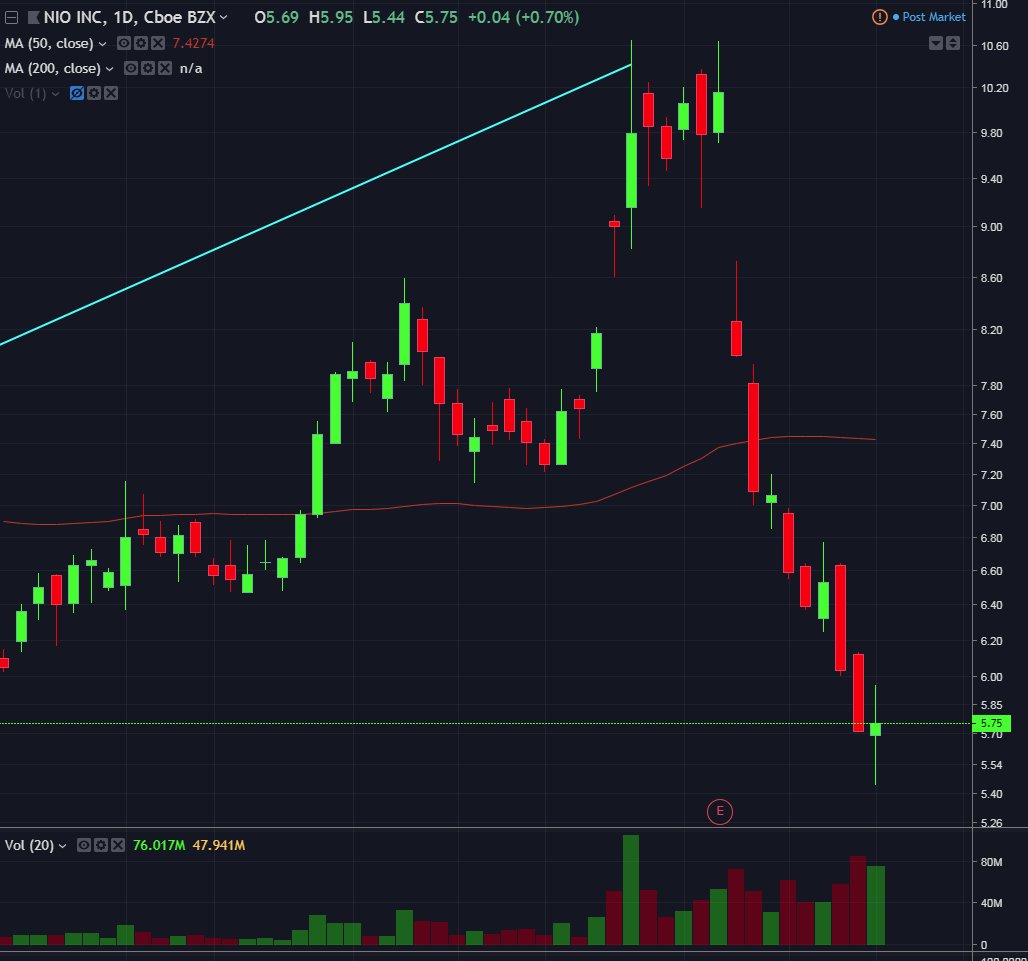
Task: Remove the MA (50, close) indicator
Action: [158, 43]
